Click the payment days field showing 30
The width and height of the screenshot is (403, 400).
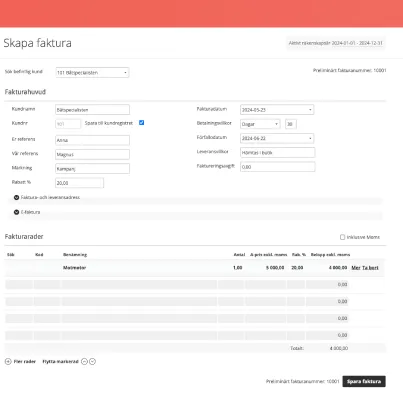[291, 124]
